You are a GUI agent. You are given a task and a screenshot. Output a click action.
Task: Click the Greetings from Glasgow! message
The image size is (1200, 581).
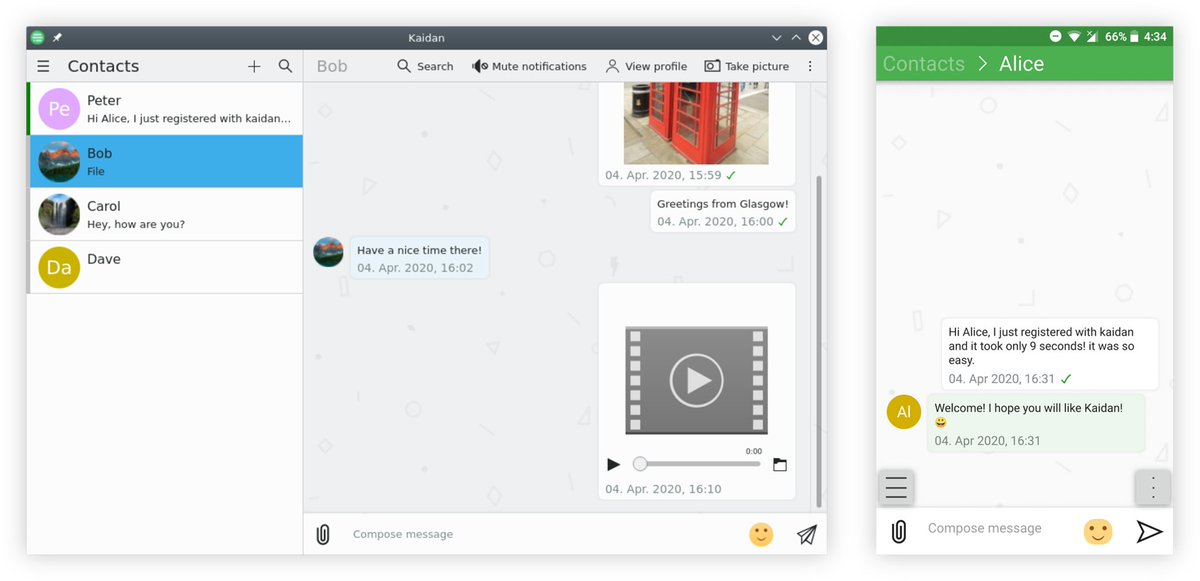pyautogui.click(x=723, y=212)
